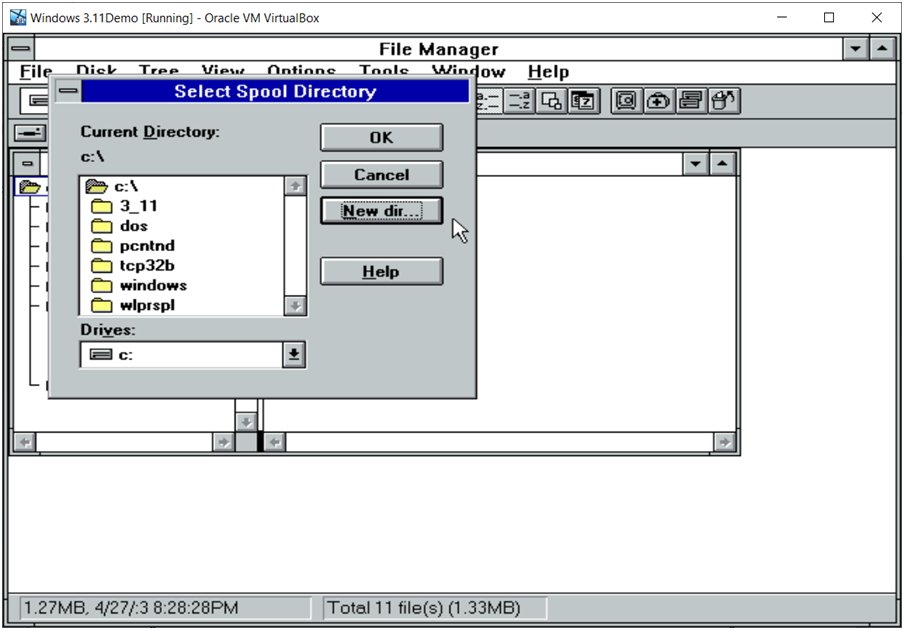
Task: Minimize the File Manager window
Action: [856, 48]
